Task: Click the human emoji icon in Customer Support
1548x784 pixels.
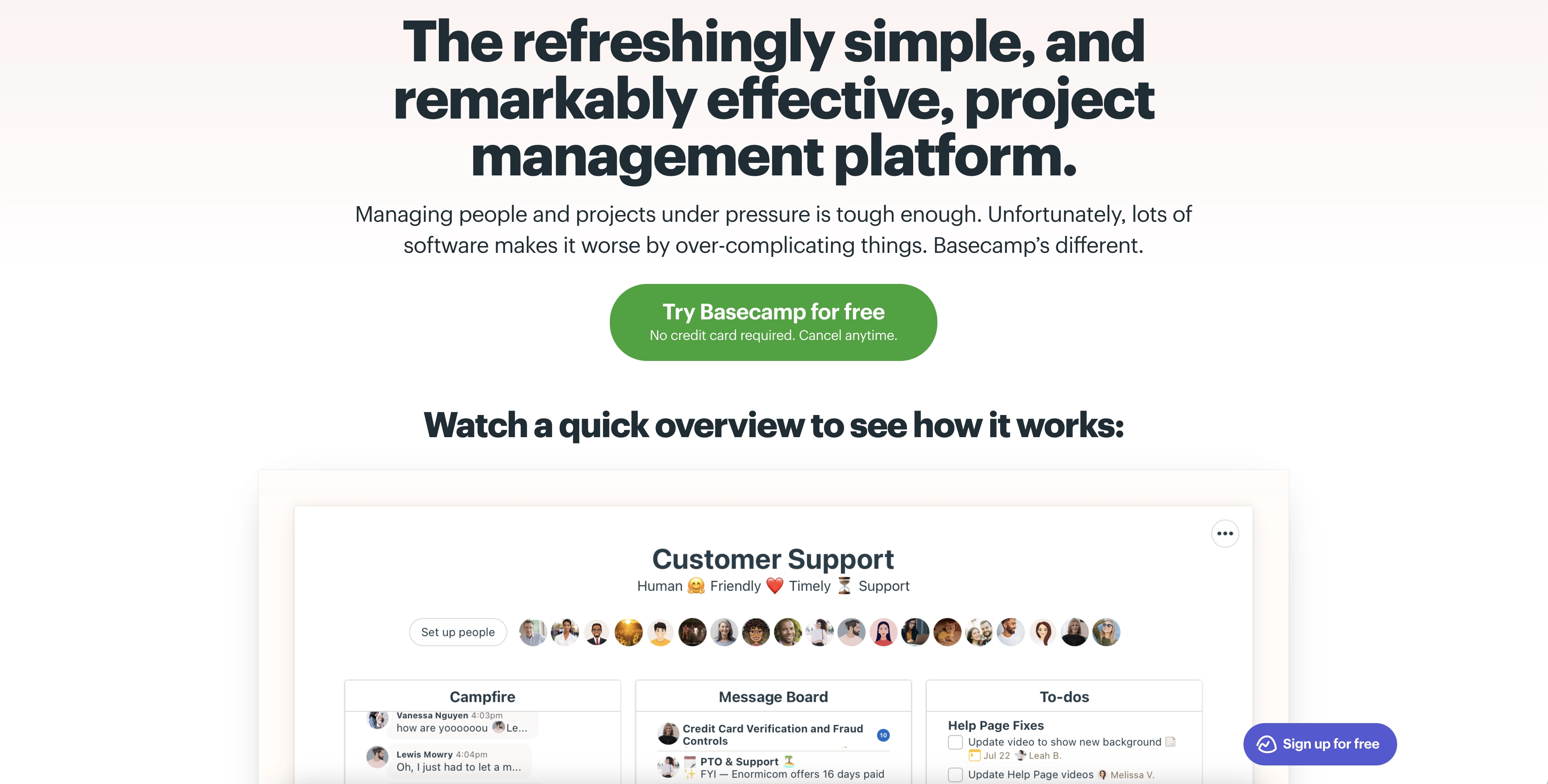Action: (x=696, y=586)
